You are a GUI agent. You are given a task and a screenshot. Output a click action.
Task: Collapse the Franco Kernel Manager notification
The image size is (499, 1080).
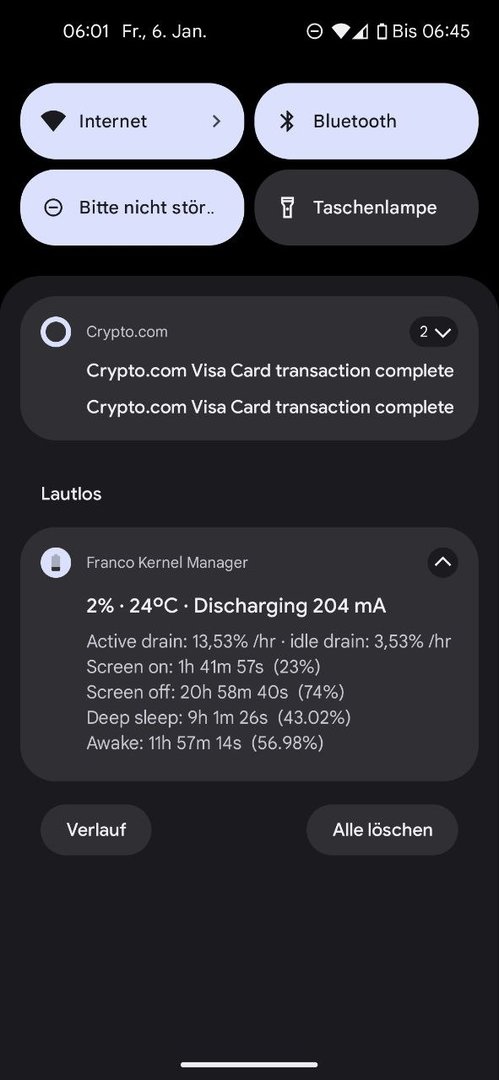[x=442, y=562]
